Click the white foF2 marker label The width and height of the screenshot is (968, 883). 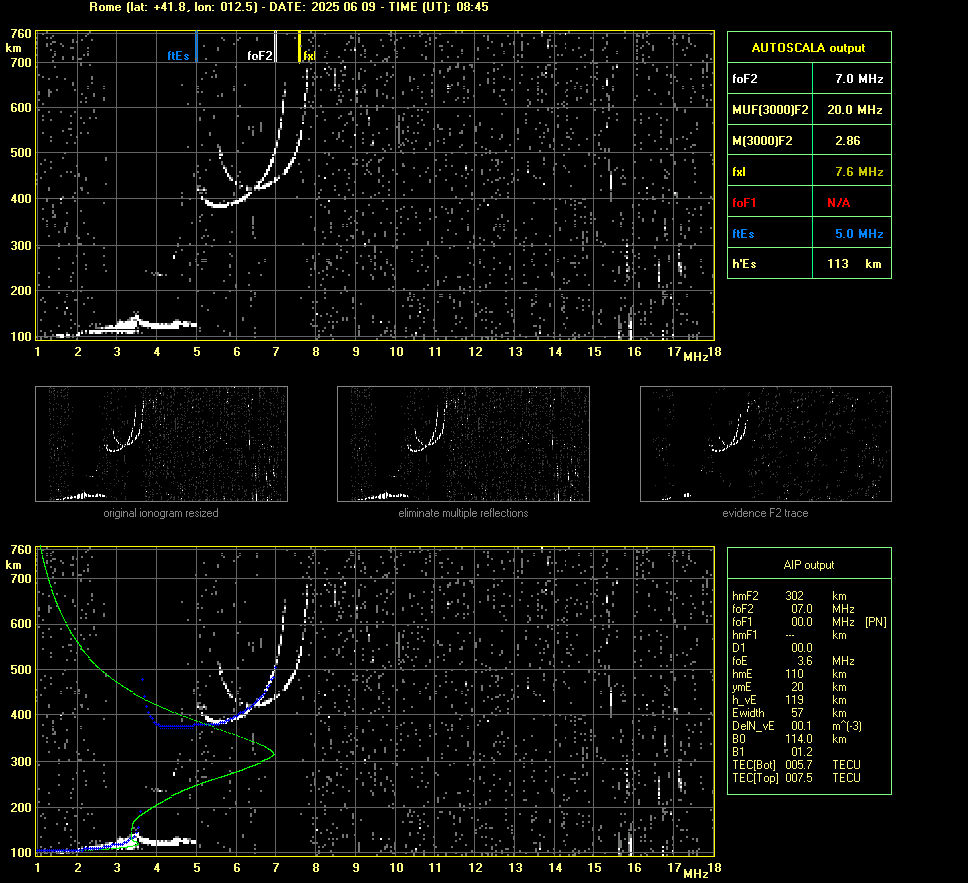pyautogui.click(x=259, y=56)
